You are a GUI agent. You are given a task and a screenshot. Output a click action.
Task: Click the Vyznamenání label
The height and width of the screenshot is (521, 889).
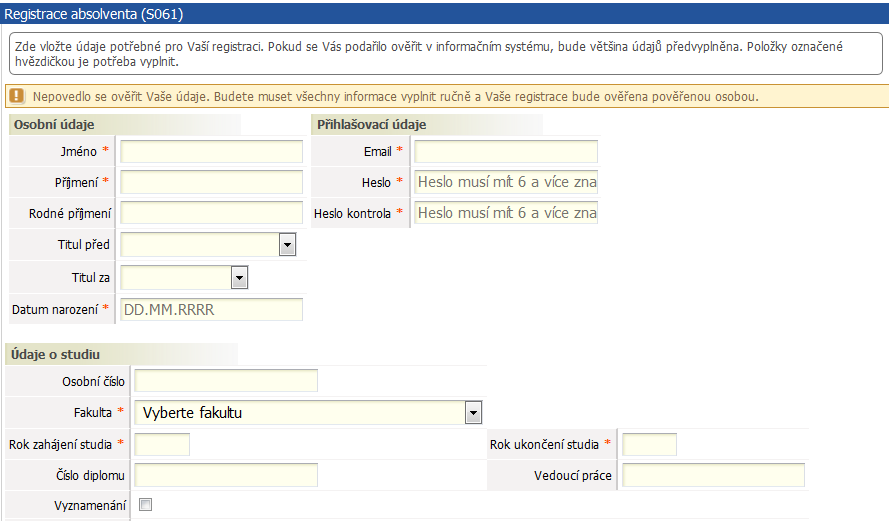pos(90,506)
